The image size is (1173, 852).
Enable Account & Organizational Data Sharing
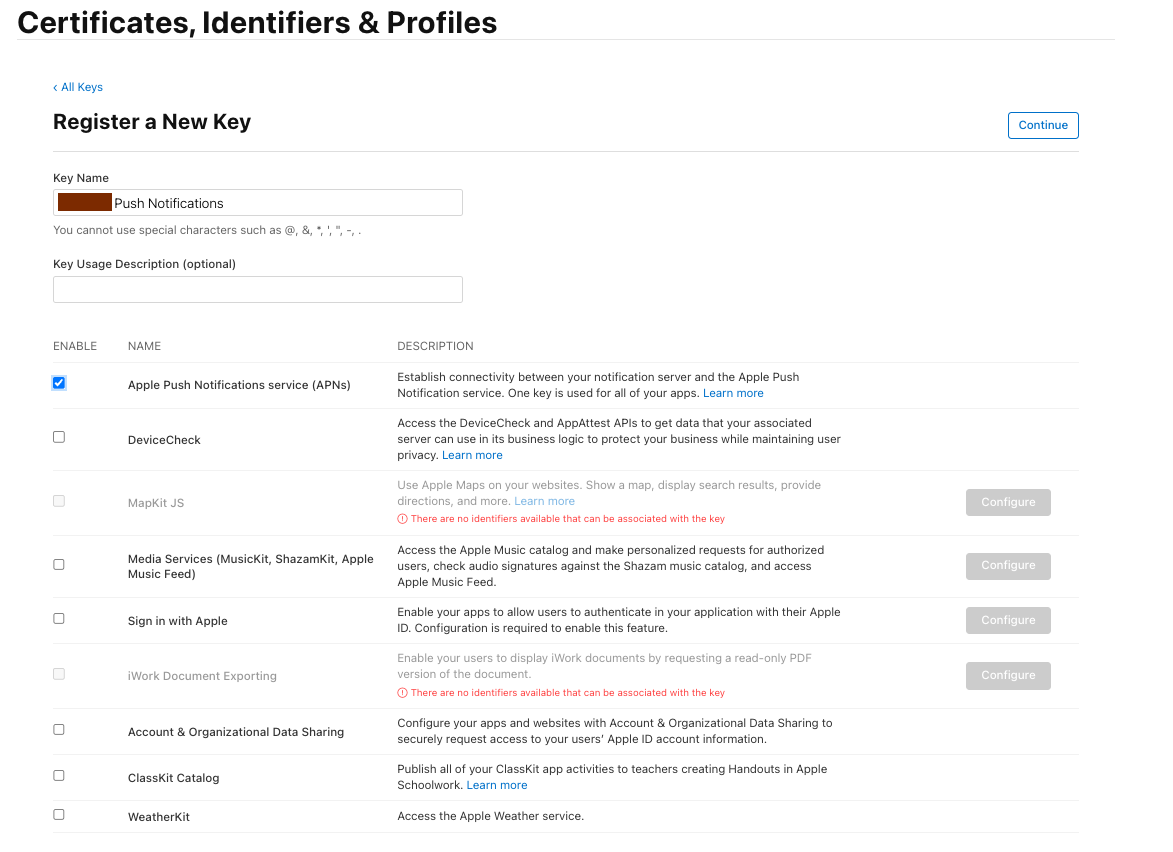pyautogui.click(x=59, y=730)
